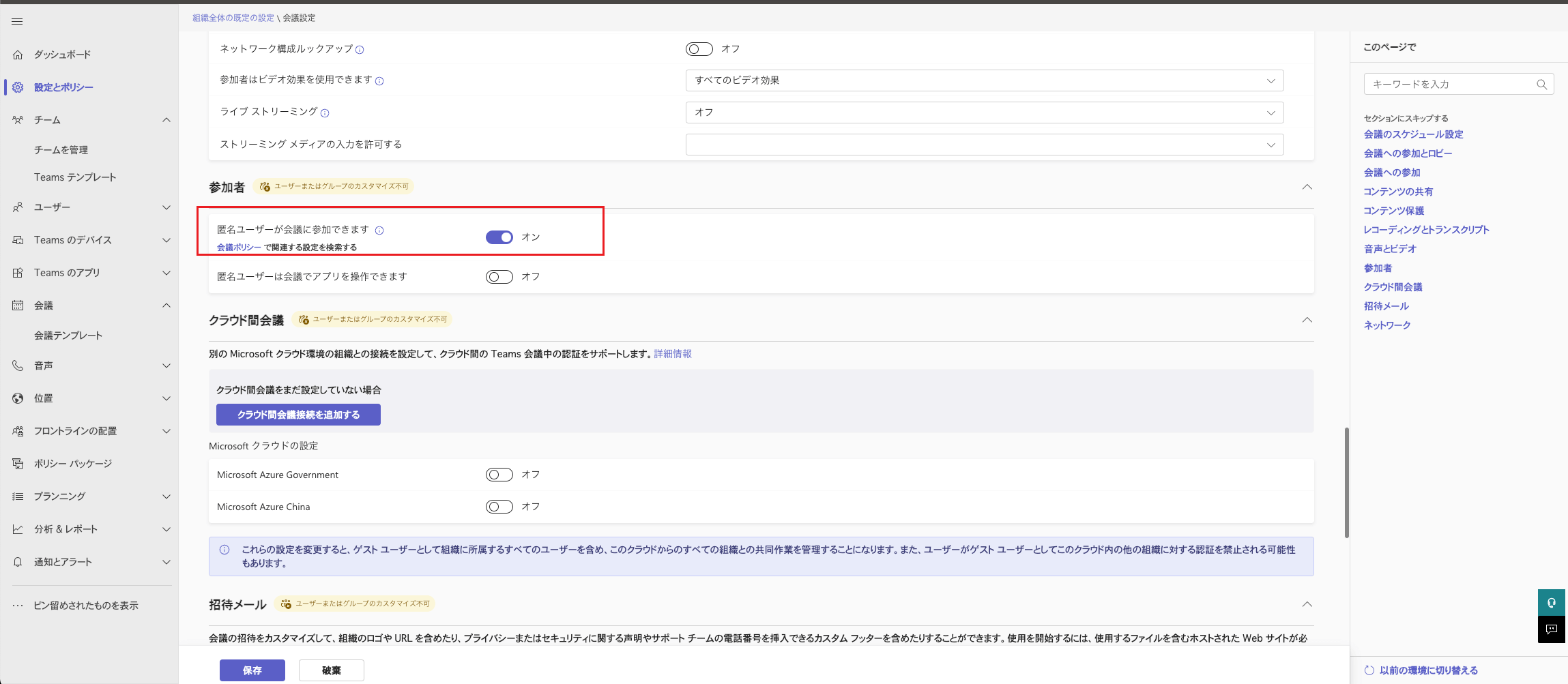
Task: Open the meeting policies link
Action: coord(239,248)
